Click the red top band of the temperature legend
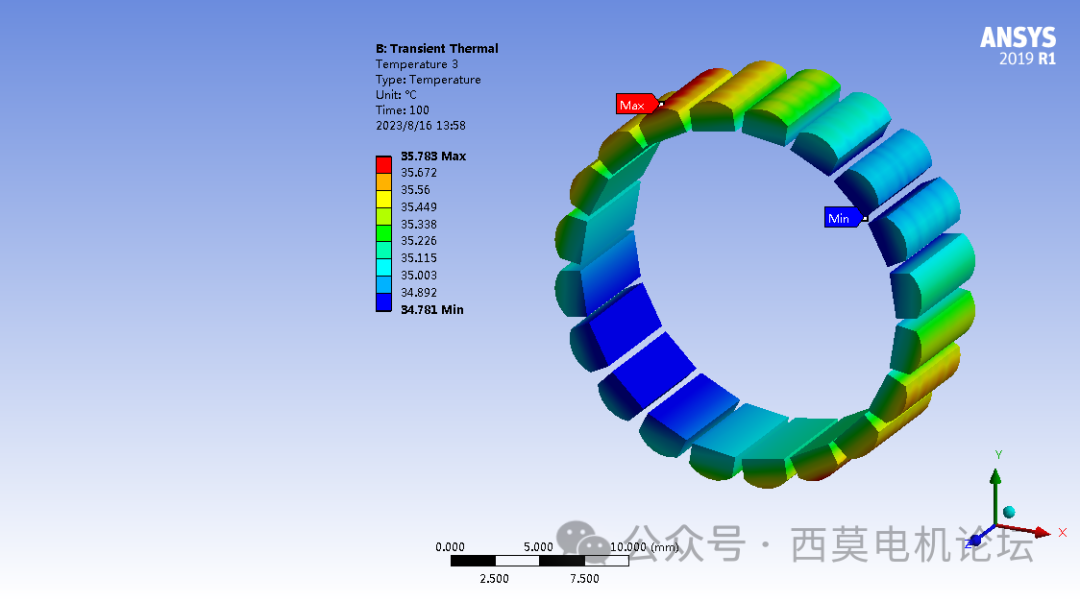 point(383,161)
